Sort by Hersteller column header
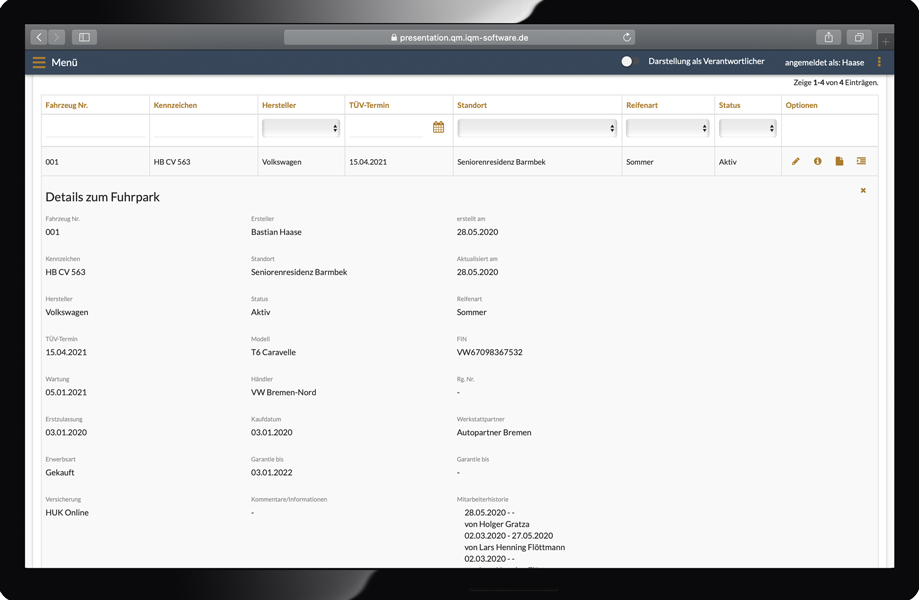Image resolution: width=919 pixels, height=600 pixels. 279,105
